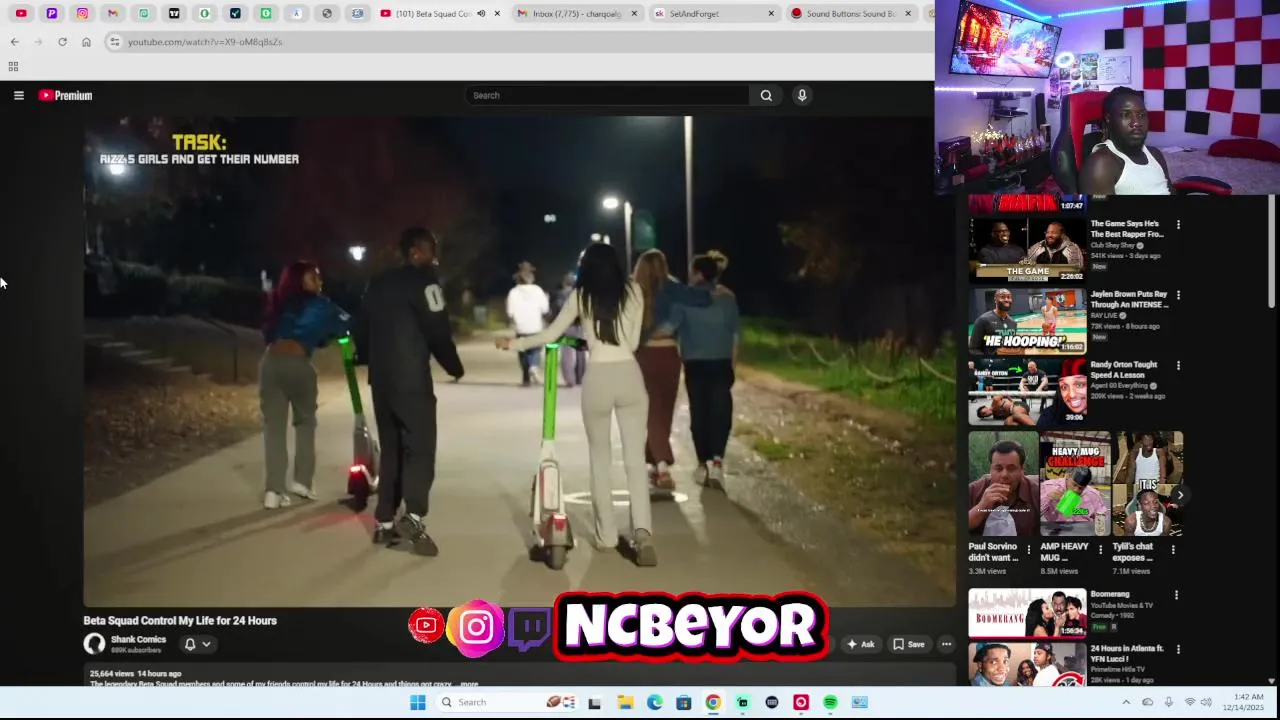Open Wi-Fi network icon in system tray
The image size is (1280, 720).
pos(1190,702)
